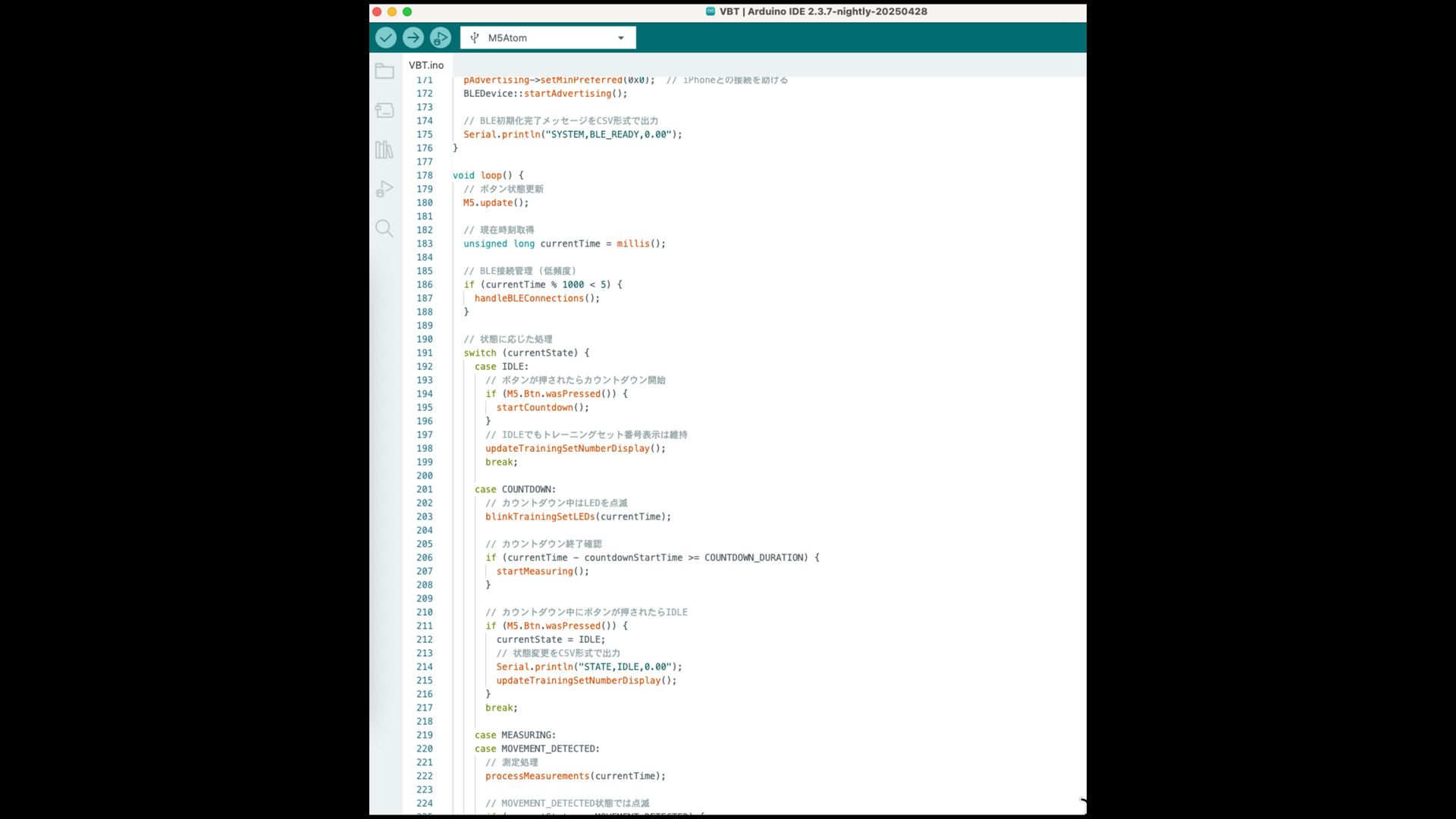
Task: Open the Debug sidebar panel
Action: pyautogui.click(x=384, y=189)
